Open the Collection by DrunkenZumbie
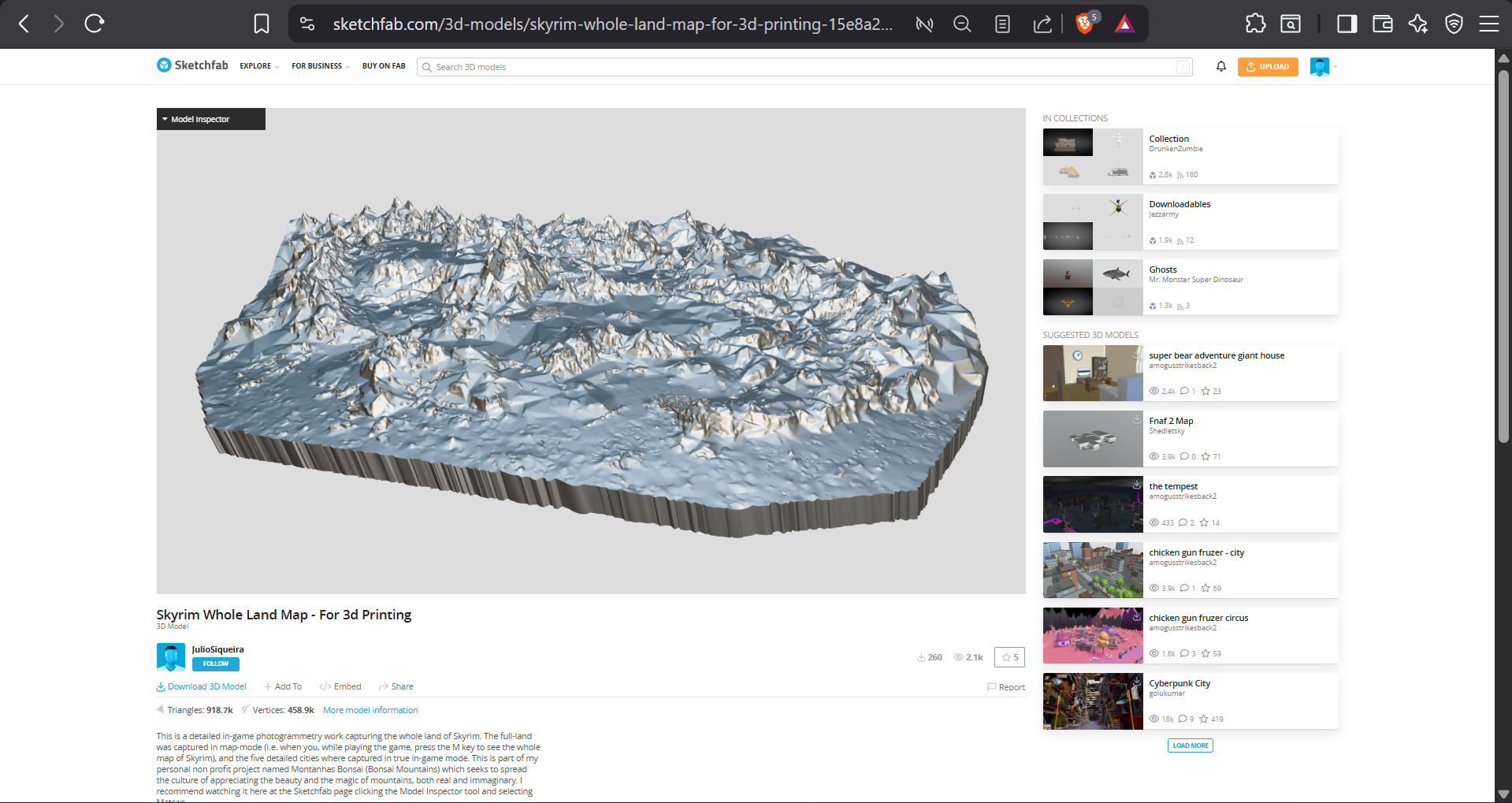This screenshot has height=803, width=1512. click(x=1168, y=139)
